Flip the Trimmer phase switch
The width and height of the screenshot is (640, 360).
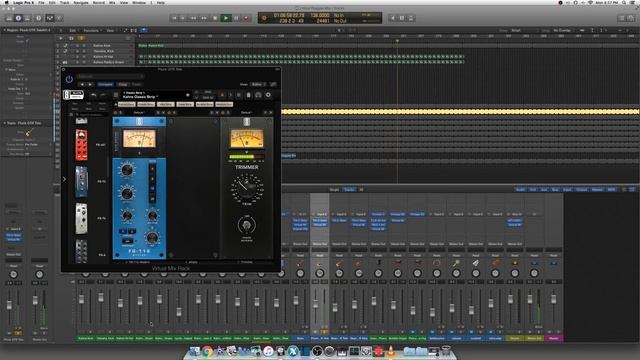click(247, 225)
